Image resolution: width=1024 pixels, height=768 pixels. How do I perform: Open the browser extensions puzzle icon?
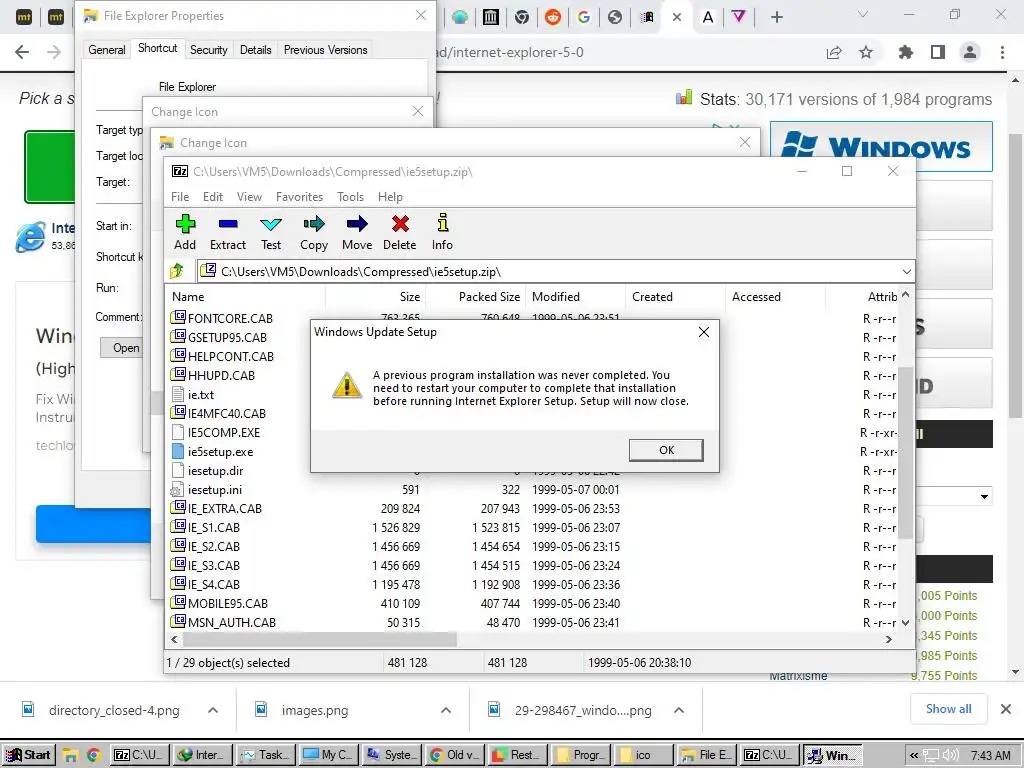(x=905, y=52)
